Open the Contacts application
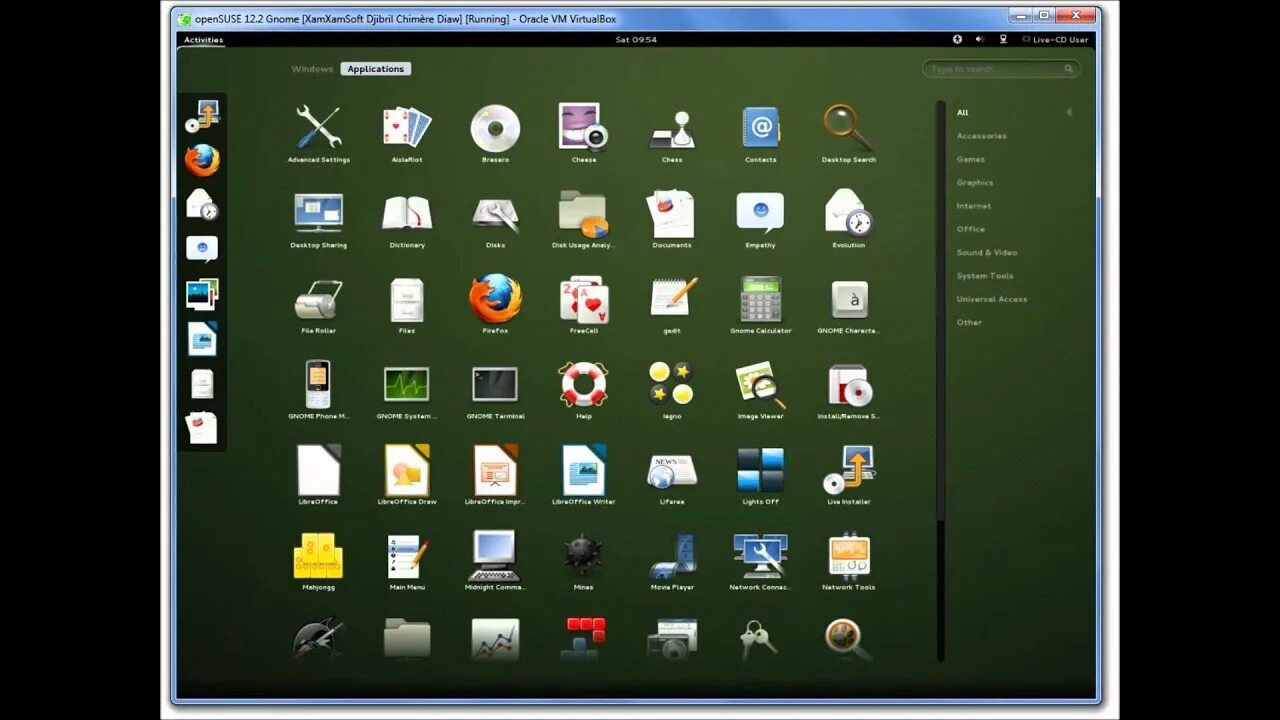This screenshot has width=1280, height=720. 760,133
